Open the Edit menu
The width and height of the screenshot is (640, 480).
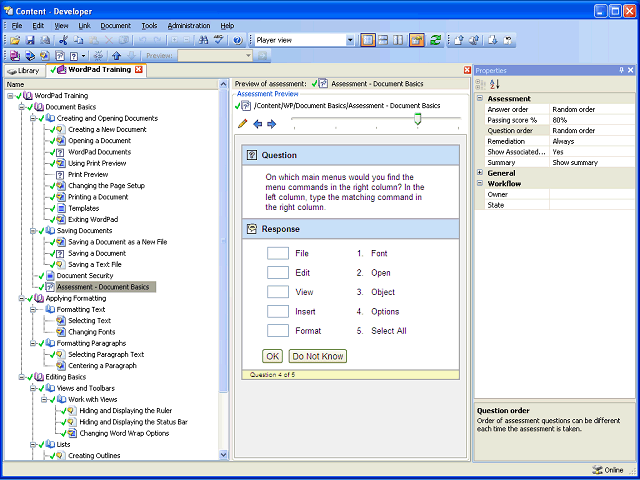point(38,25)
